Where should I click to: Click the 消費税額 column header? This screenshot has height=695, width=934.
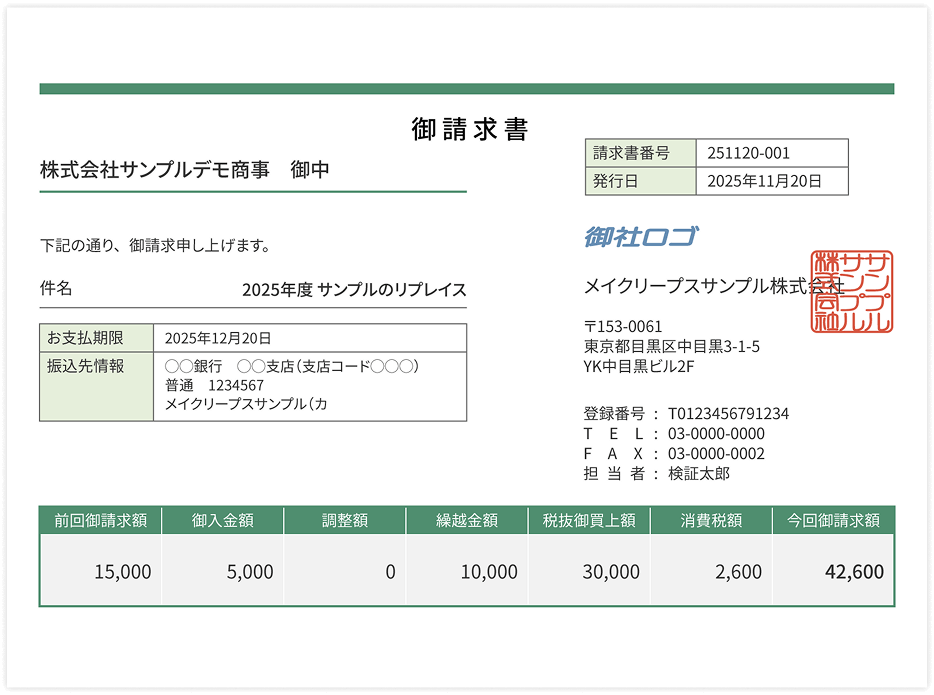tap(711, 520)
